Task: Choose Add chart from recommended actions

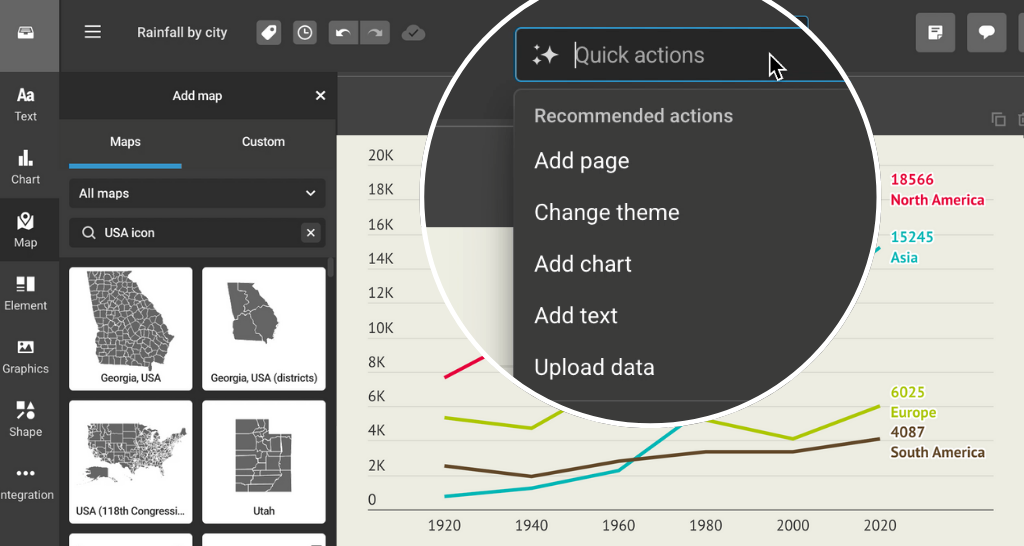Action: tap(583, 264)
